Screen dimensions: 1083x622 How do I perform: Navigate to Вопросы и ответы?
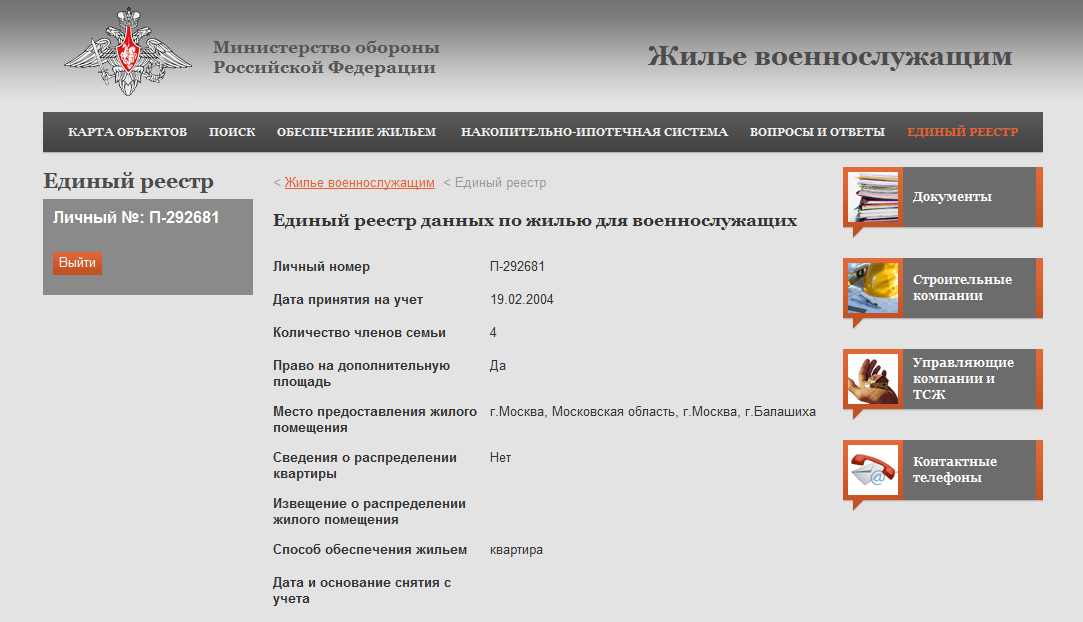(817, 132)
